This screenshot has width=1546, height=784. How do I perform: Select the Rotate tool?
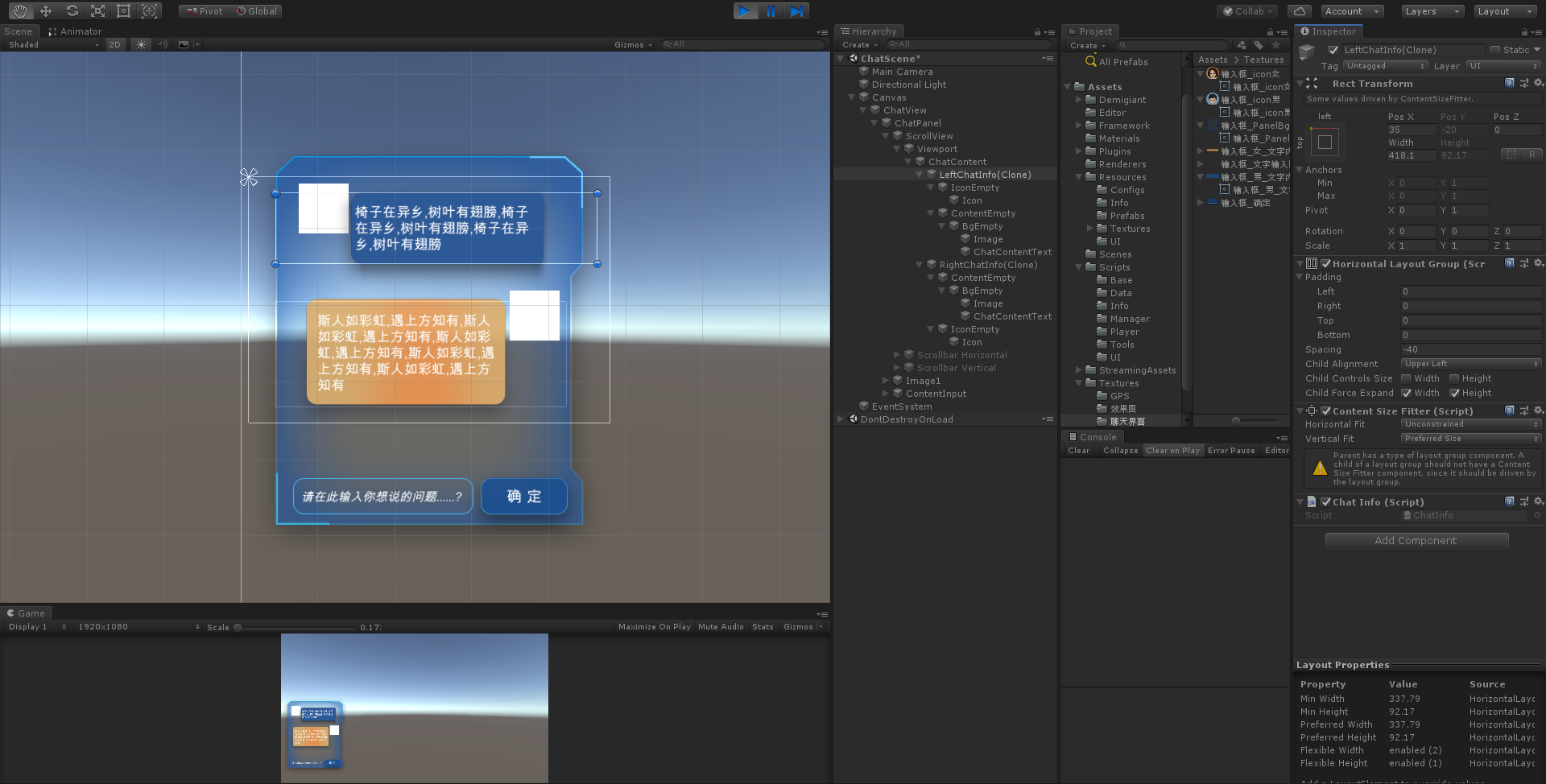point(72,11)
